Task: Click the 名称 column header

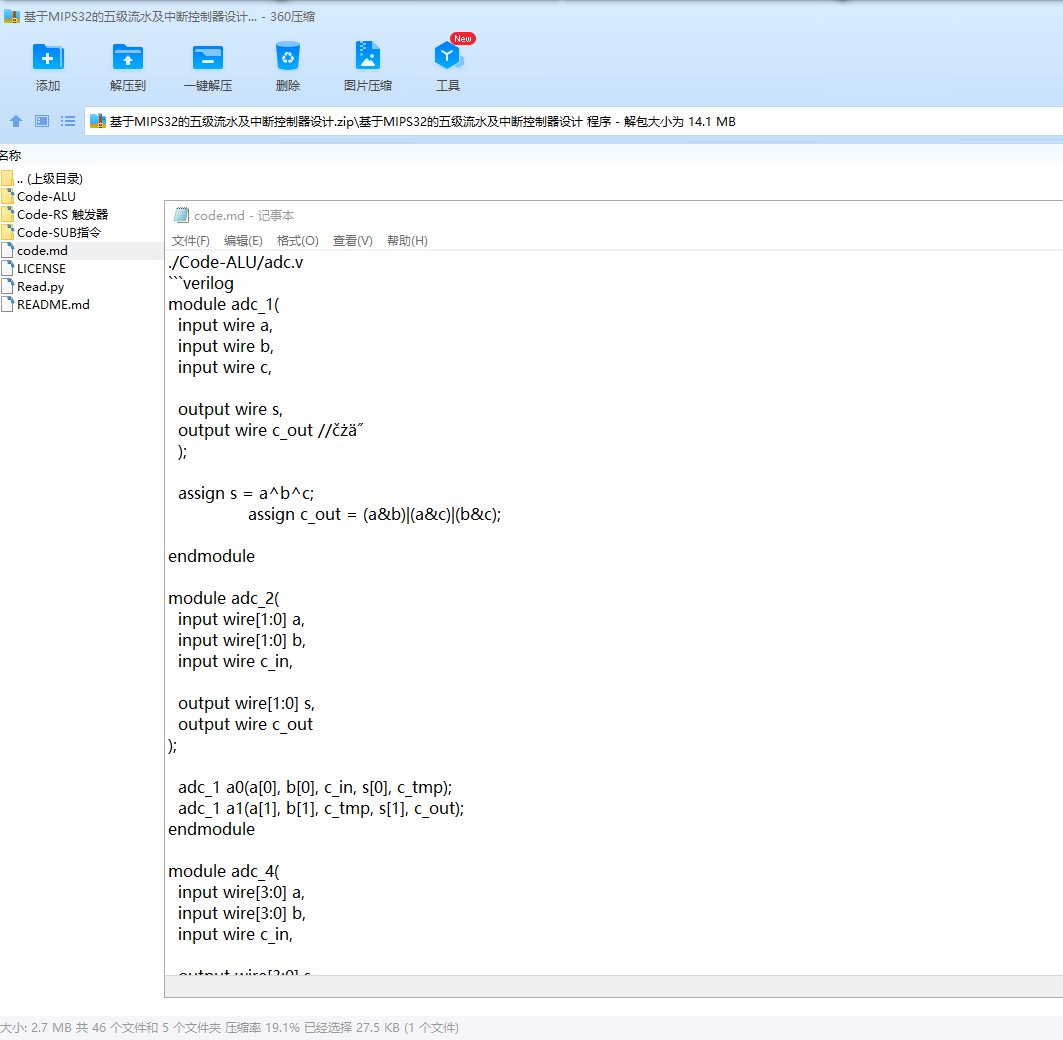Action: (x=10, y=155)
